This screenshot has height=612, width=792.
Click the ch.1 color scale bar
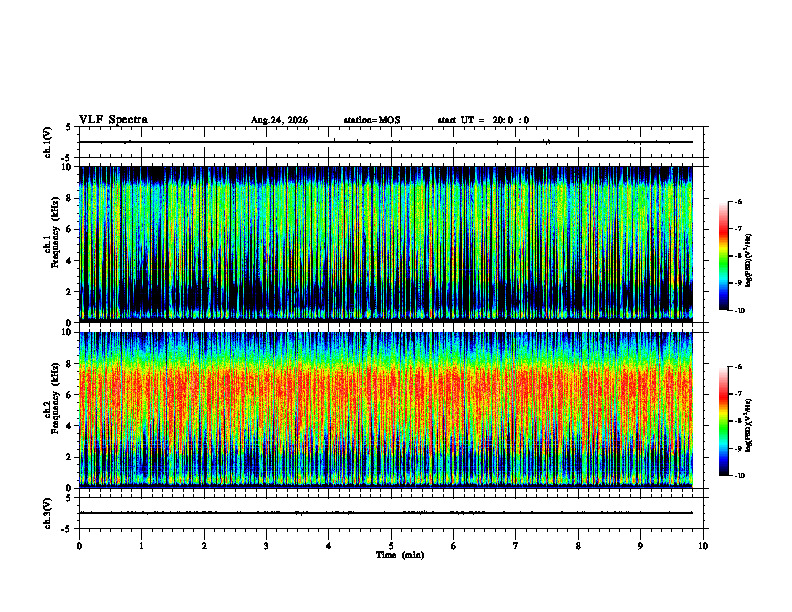pyautogui.click(x=724, y=256)
